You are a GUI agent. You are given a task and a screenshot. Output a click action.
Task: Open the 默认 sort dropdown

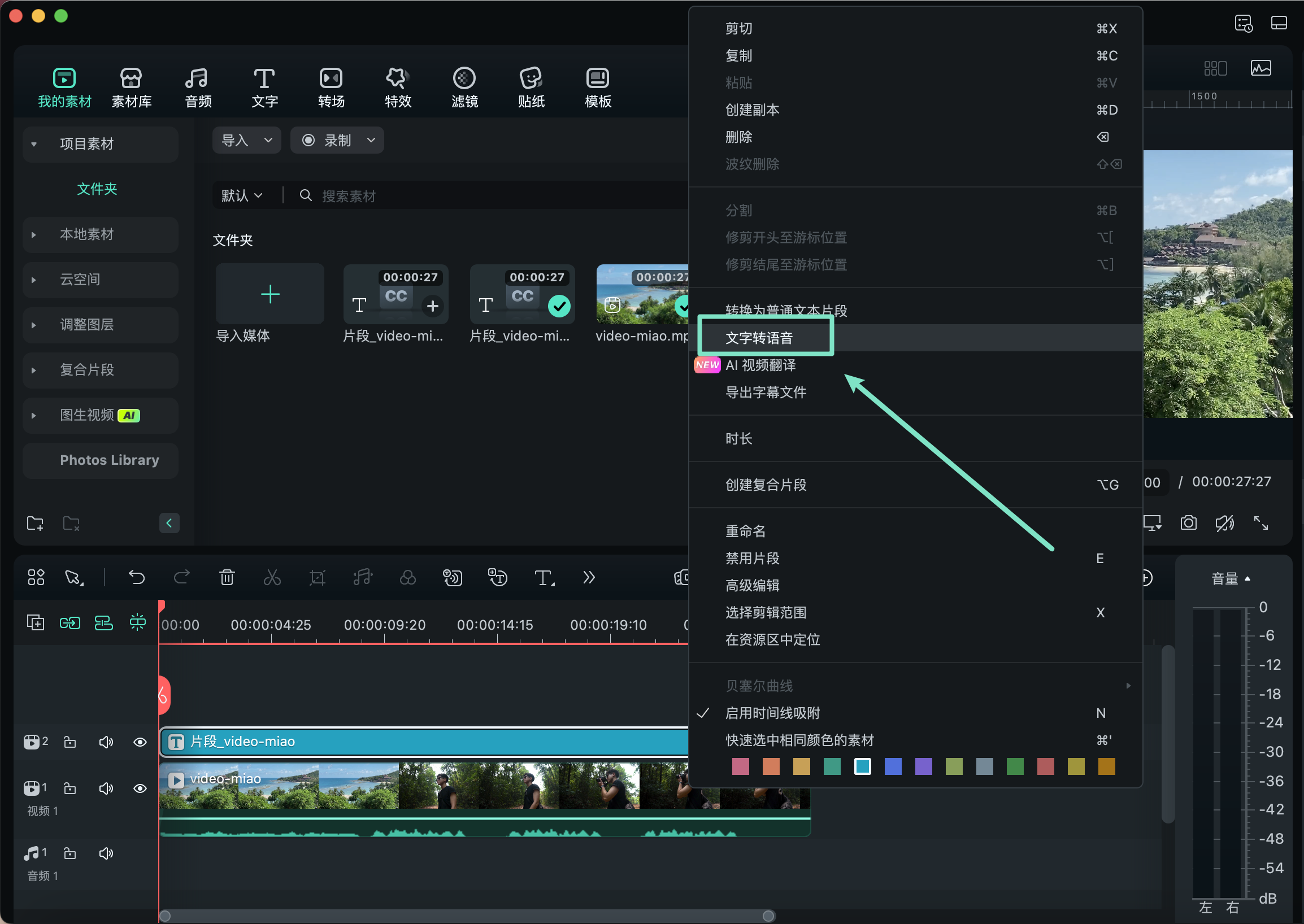coord(241,196)
